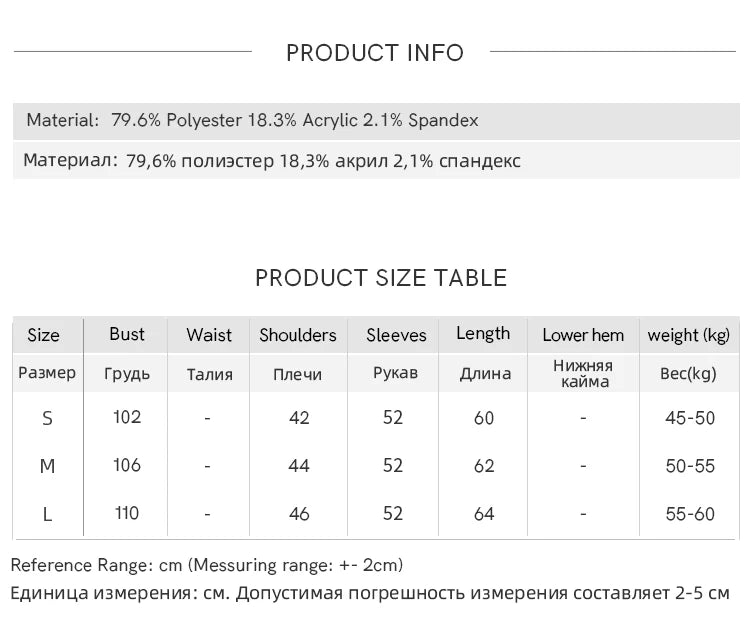The image size is (750, 630).
Task: Select the S size row label
Action: coord(47,418)
